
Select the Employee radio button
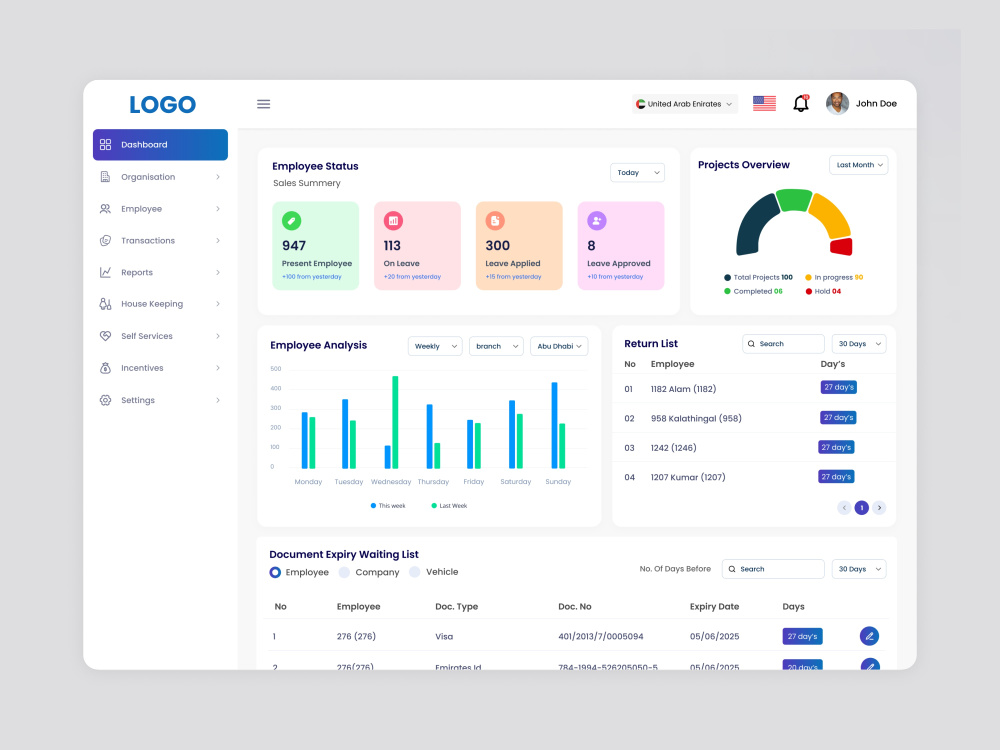[275, 572]
